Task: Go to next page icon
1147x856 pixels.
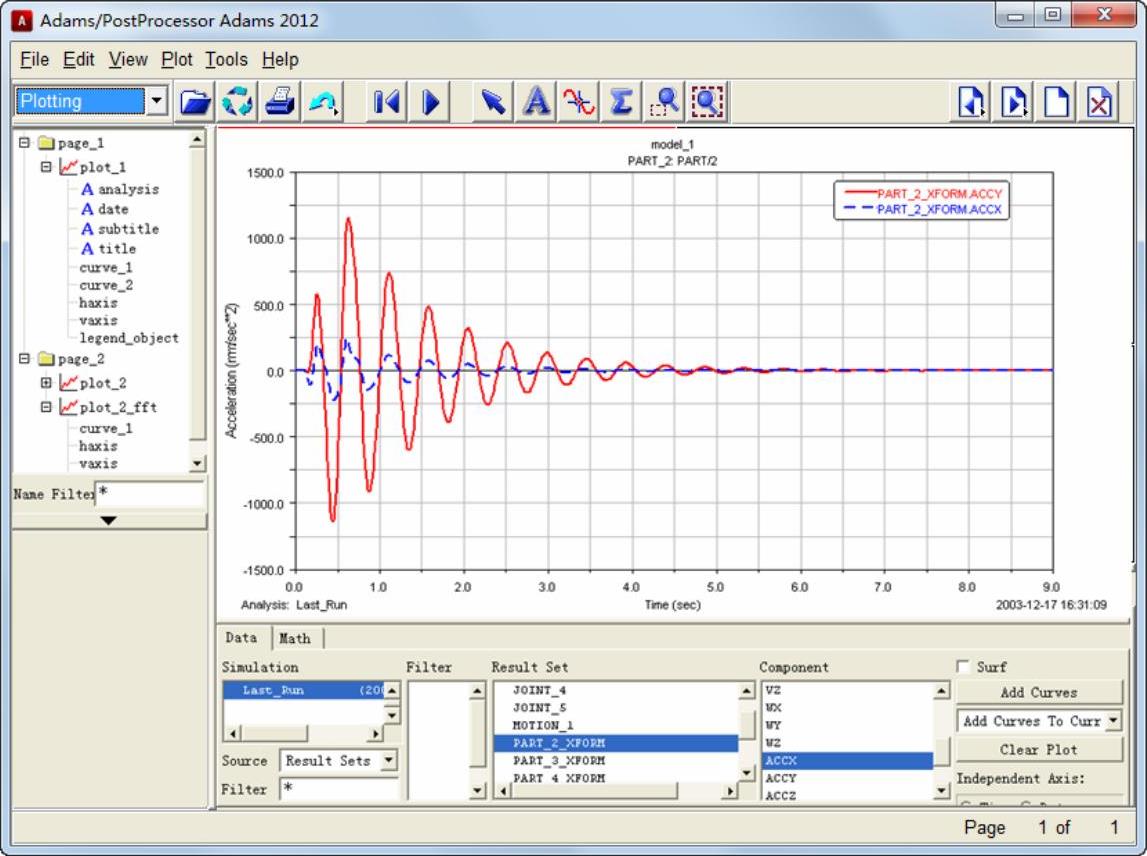Action: point(1015,102)
